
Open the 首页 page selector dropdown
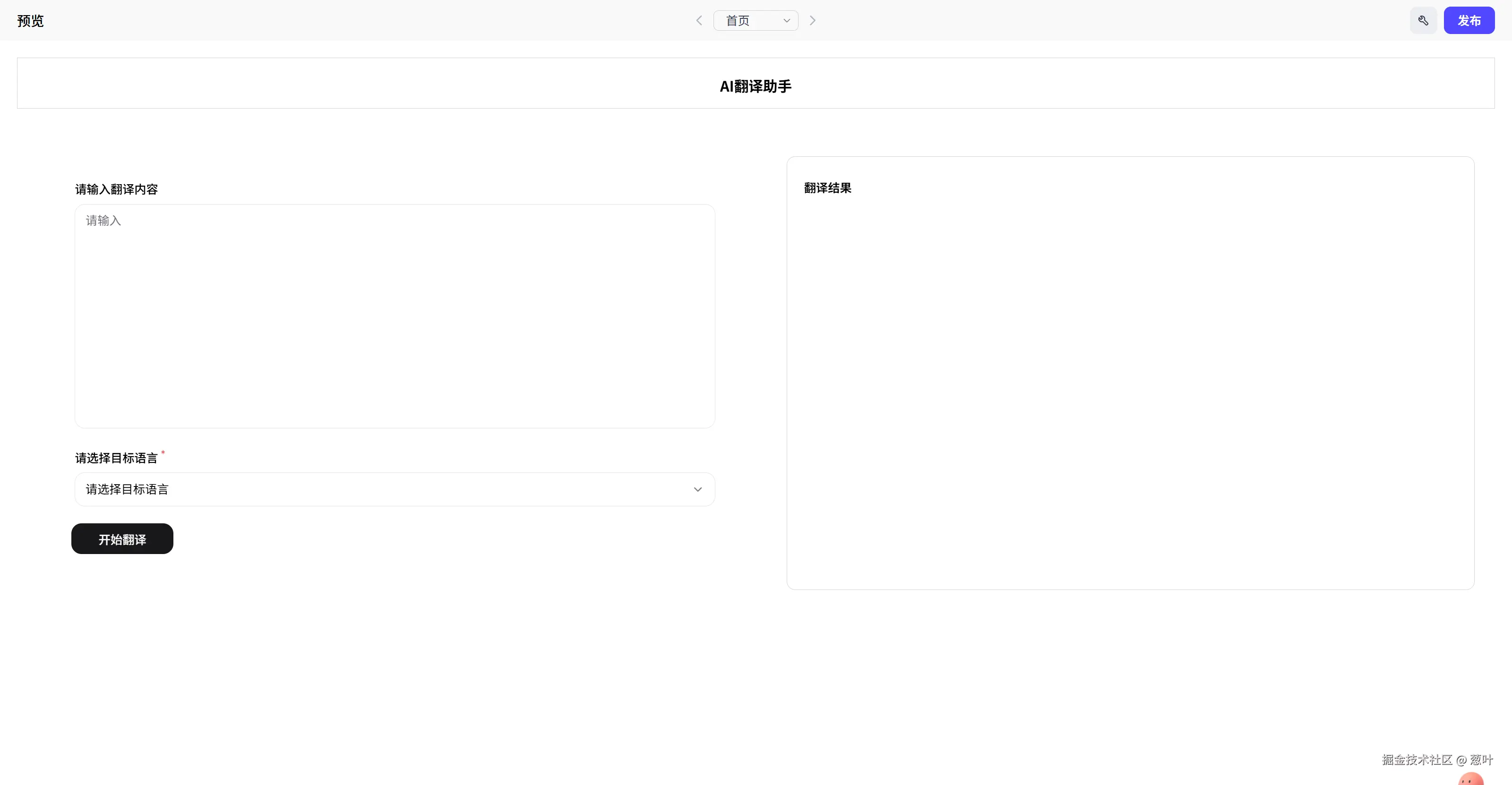click(x=748, y=20)
